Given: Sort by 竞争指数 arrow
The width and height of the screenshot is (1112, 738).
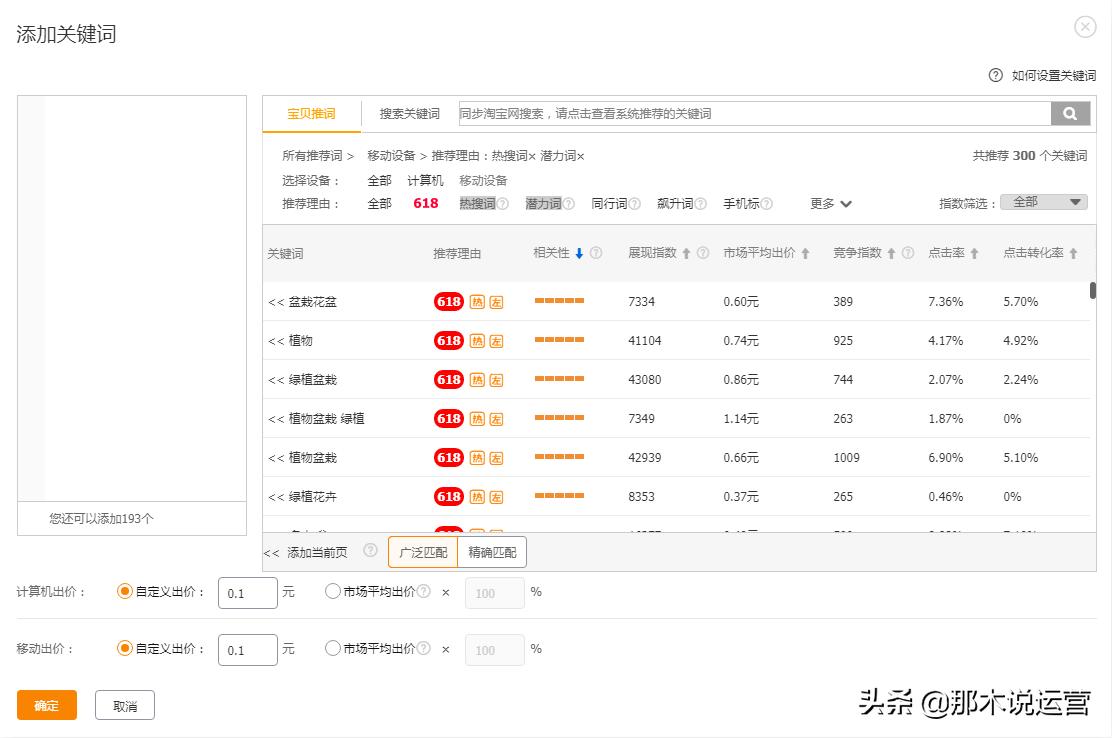Looking at the screenshot, I should 891,253.
